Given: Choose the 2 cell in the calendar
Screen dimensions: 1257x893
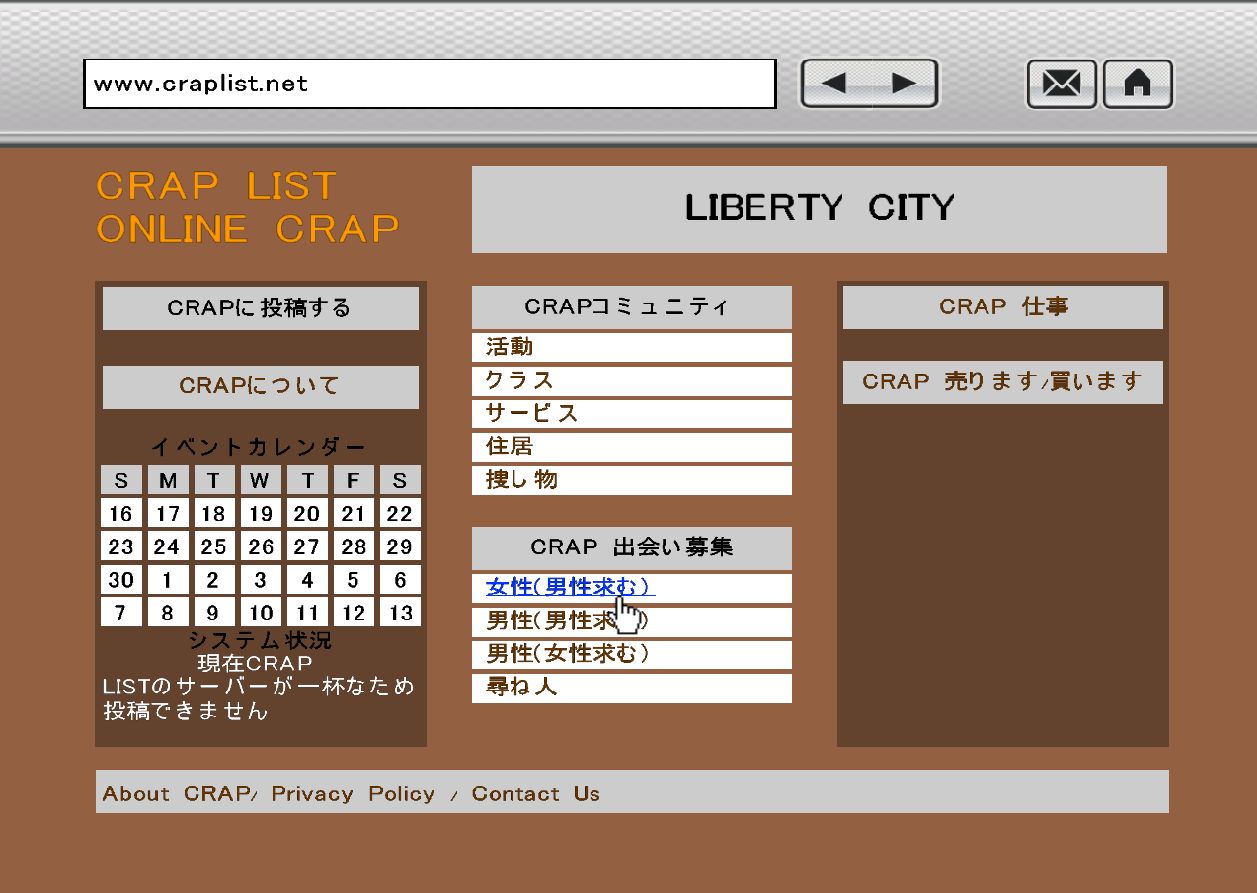Looking at the screenshot, I should 214,580.
